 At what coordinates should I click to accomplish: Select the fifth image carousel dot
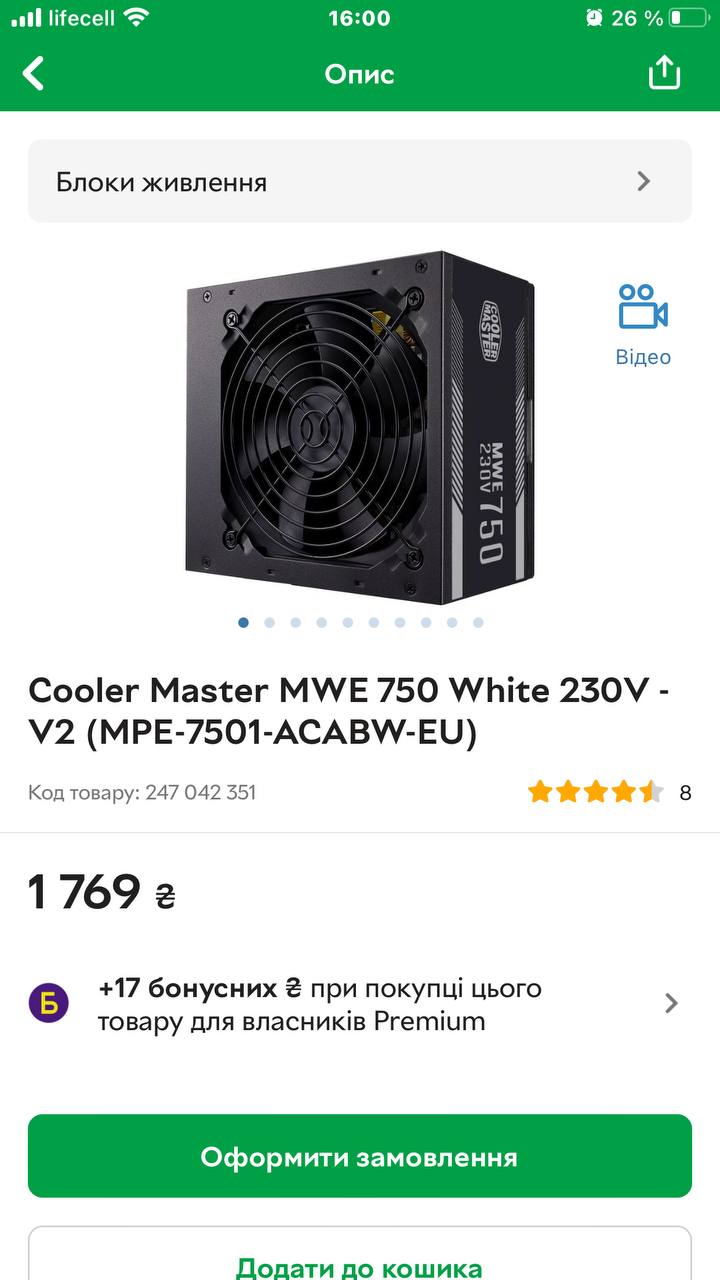tap(348, 622)
